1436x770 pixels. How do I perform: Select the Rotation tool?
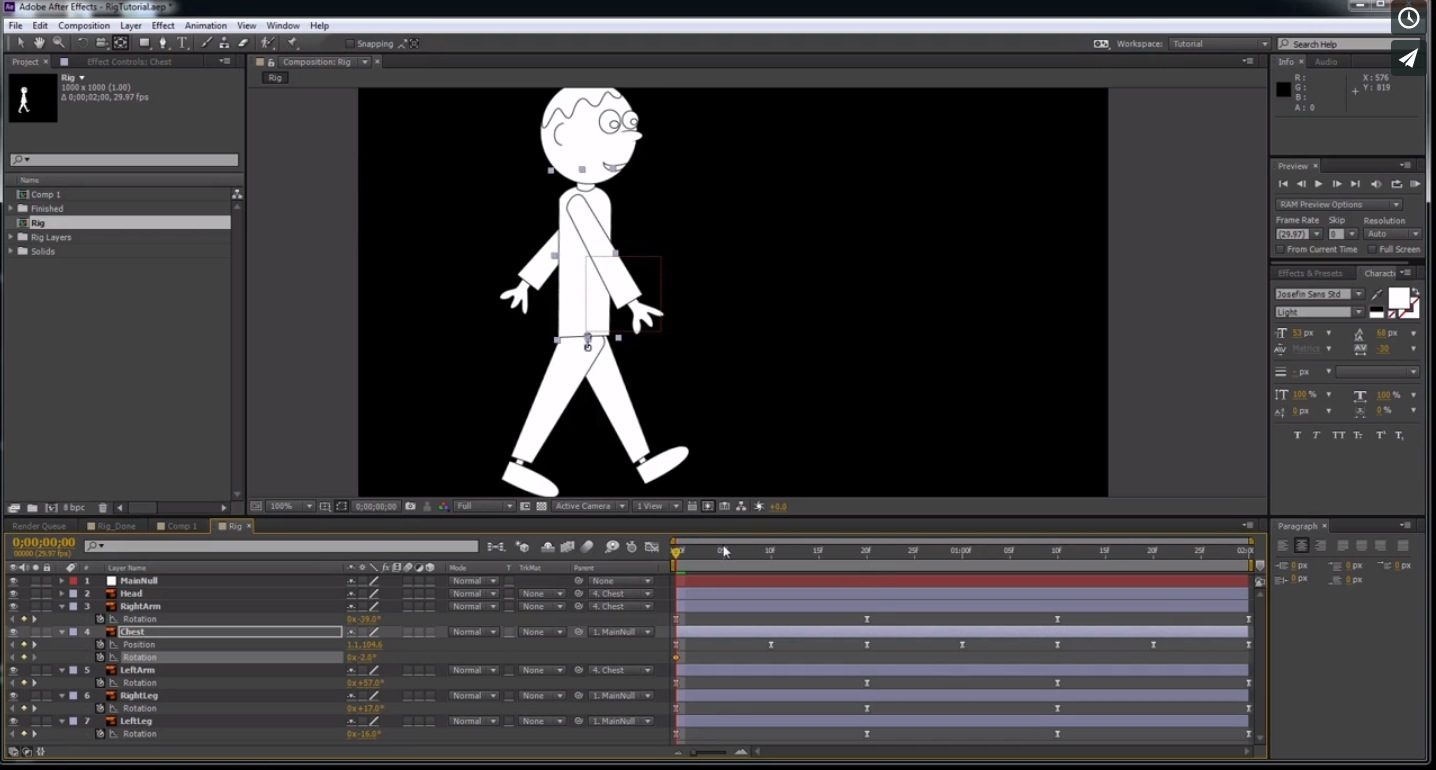pos(83,43)
